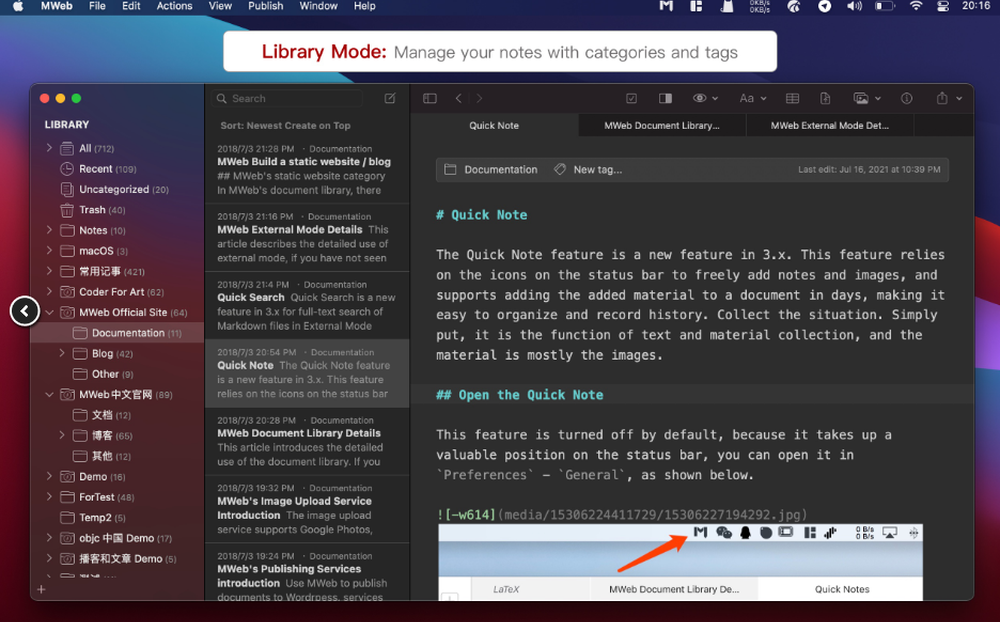
Task: Click the MWeb icon in the system status bar
Action: click(x=666, y=6)
